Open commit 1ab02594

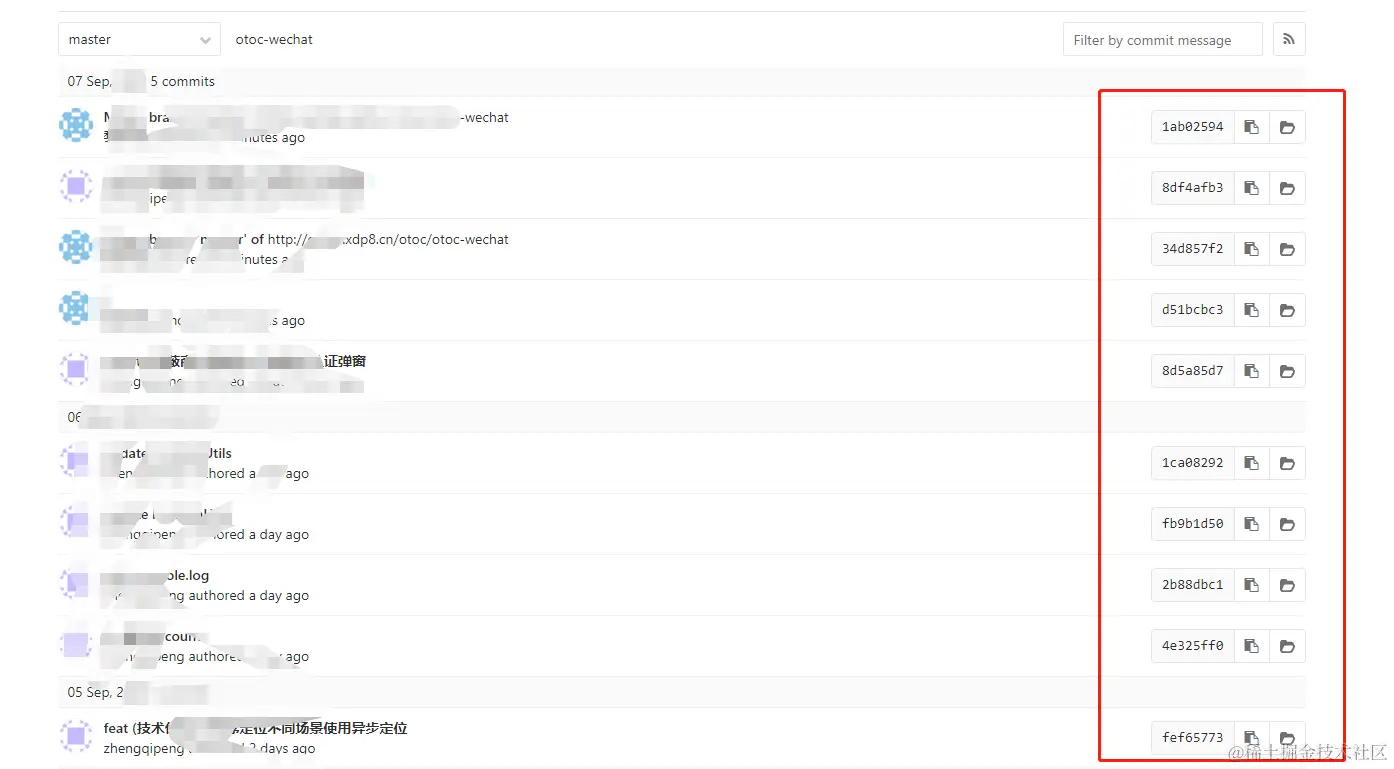(1192, 127)
